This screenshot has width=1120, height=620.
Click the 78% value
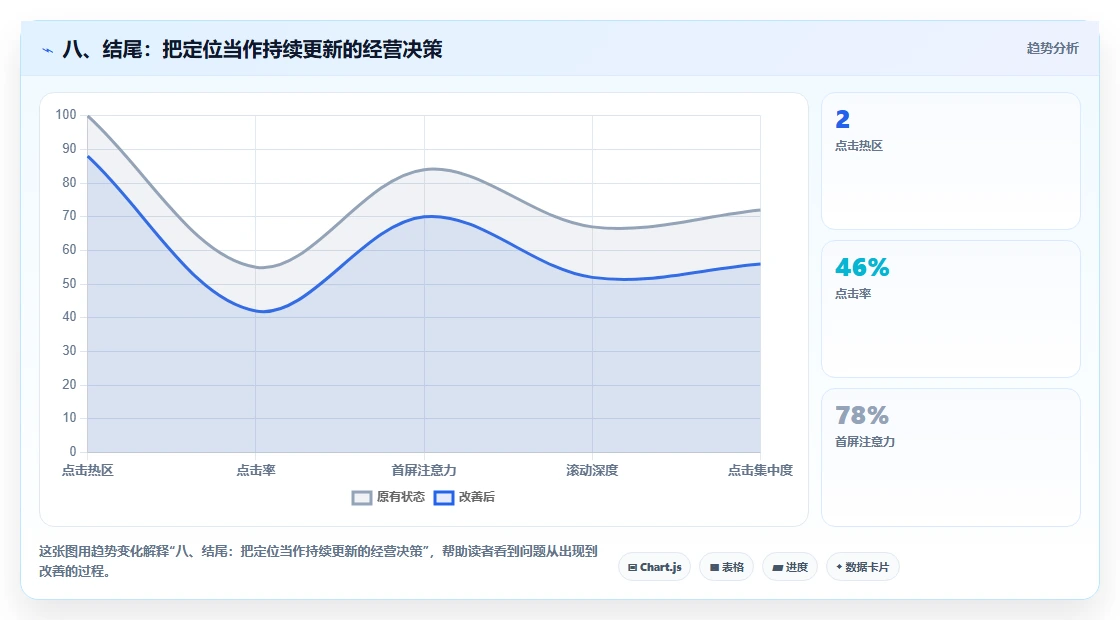(x=862, y=416)
